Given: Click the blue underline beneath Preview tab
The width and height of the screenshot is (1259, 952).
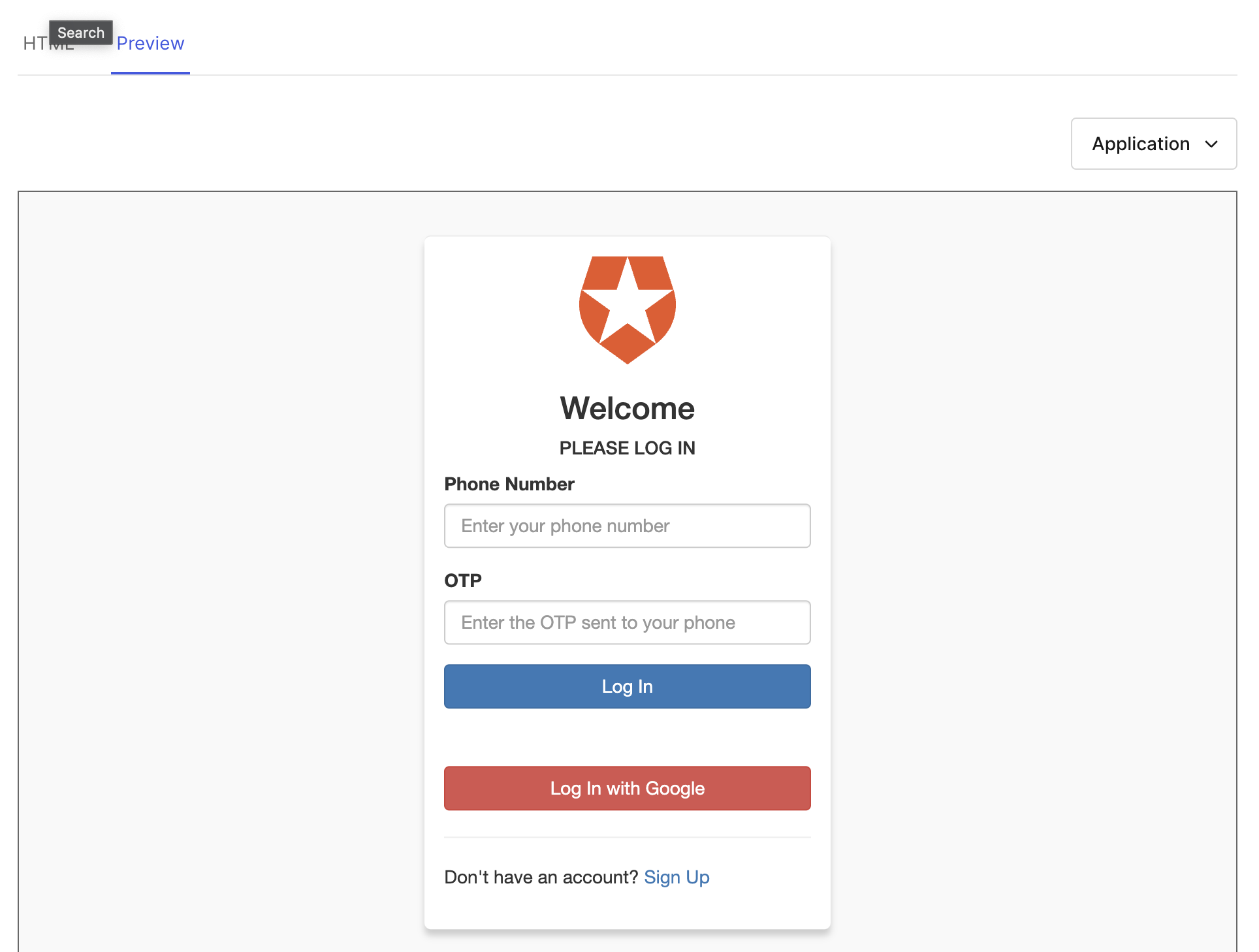Looking at the screenshot, I should pos(150,73).
